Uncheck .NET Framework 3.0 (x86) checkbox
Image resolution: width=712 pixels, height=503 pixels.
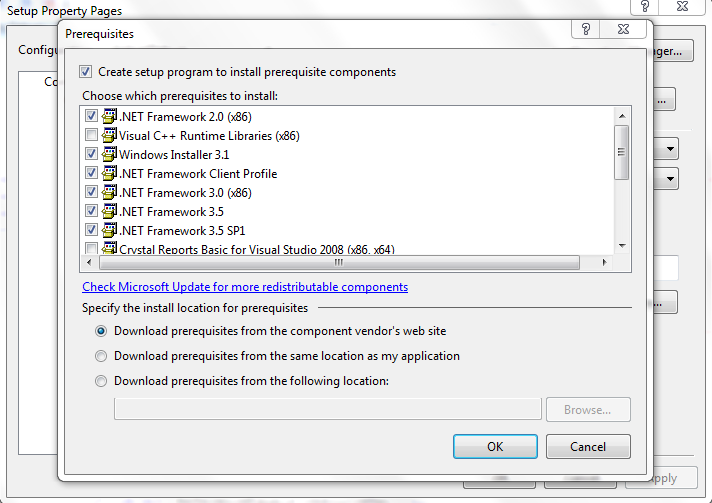91,192
